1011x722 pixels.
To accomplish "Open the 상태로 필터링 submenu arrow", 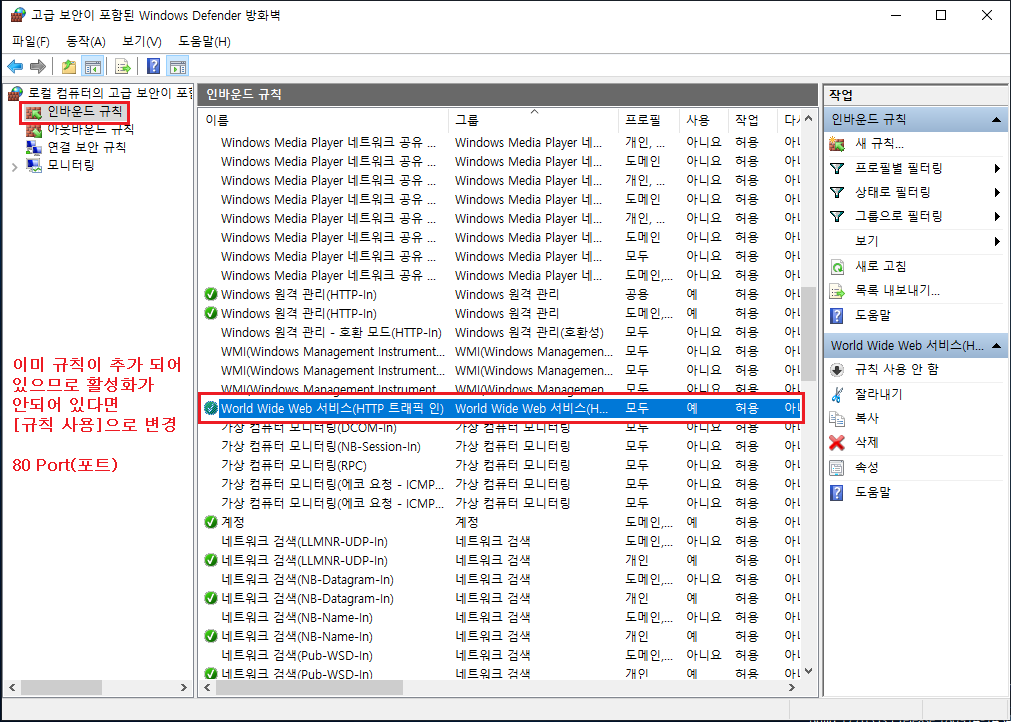I will 997,193.
